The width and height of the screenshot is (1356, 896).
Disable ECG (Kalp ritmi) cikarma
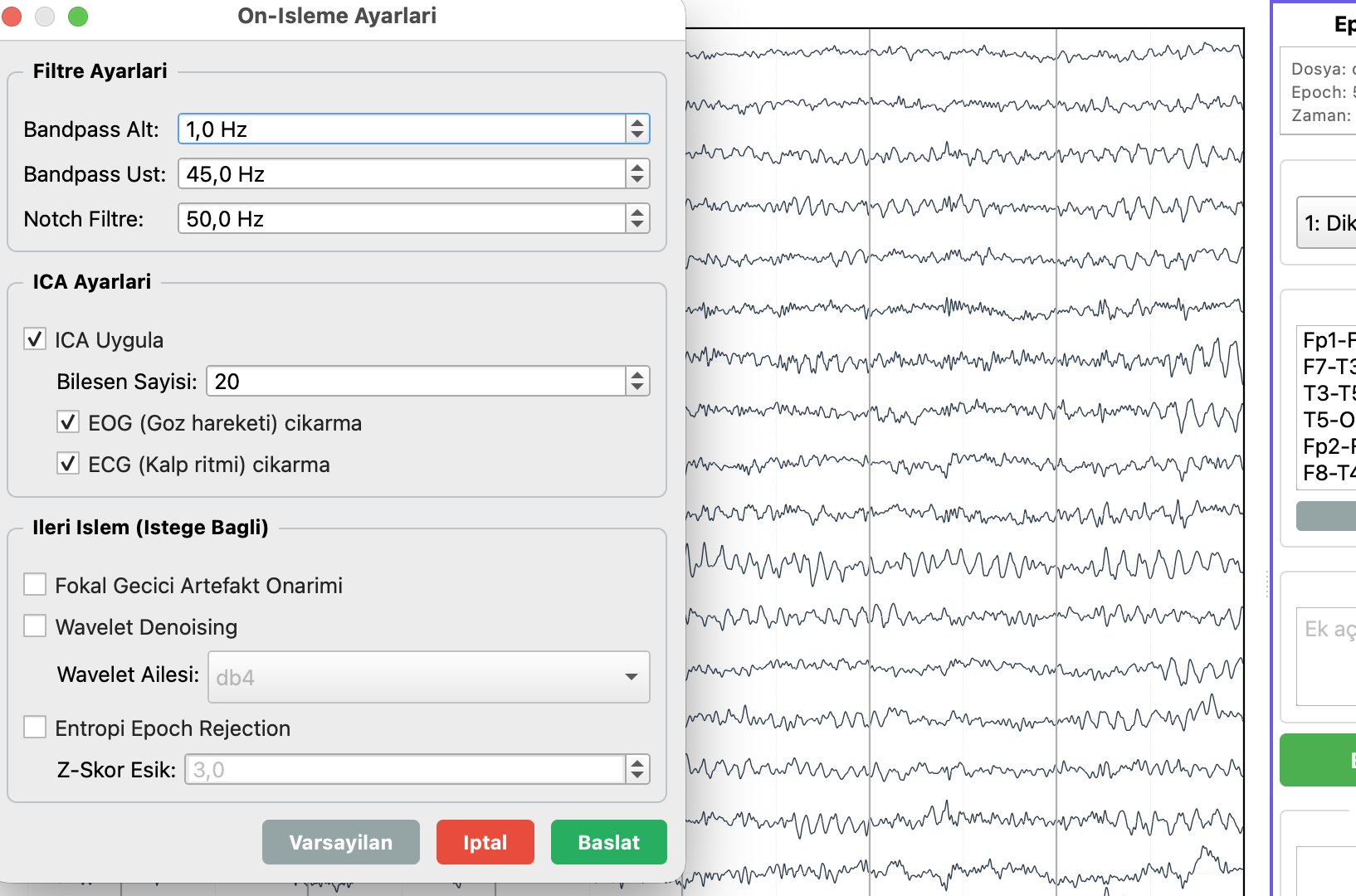pyautogui.click(x=68, y=464)
